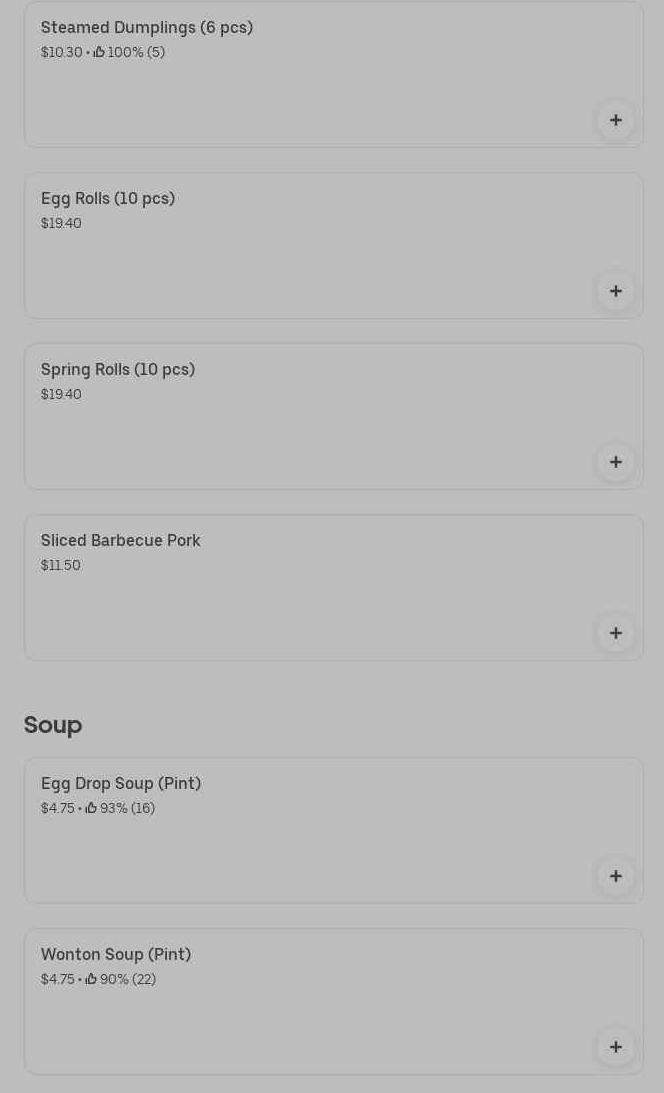
Task: View the Sliced Barbecue Pork item name
Action: coord(121,541)
